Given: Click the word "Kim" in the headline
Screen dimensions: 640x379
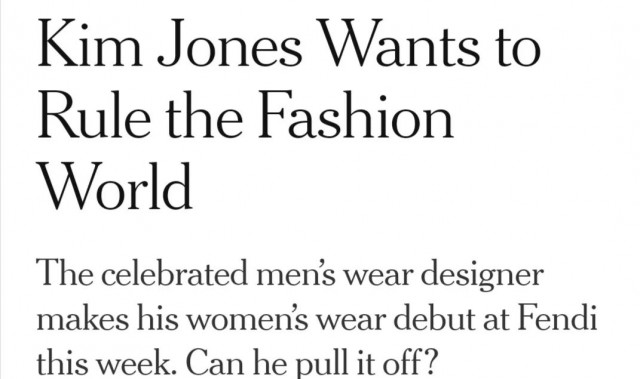Looking at the screenshot, I should click(90, 44).
